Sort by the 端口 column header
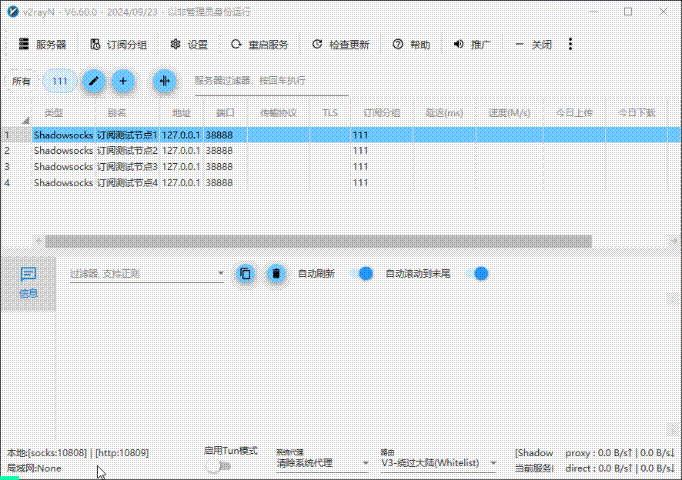Image resolution: width=682 pixels, height=480 pixels. click(x=225, y=113)
